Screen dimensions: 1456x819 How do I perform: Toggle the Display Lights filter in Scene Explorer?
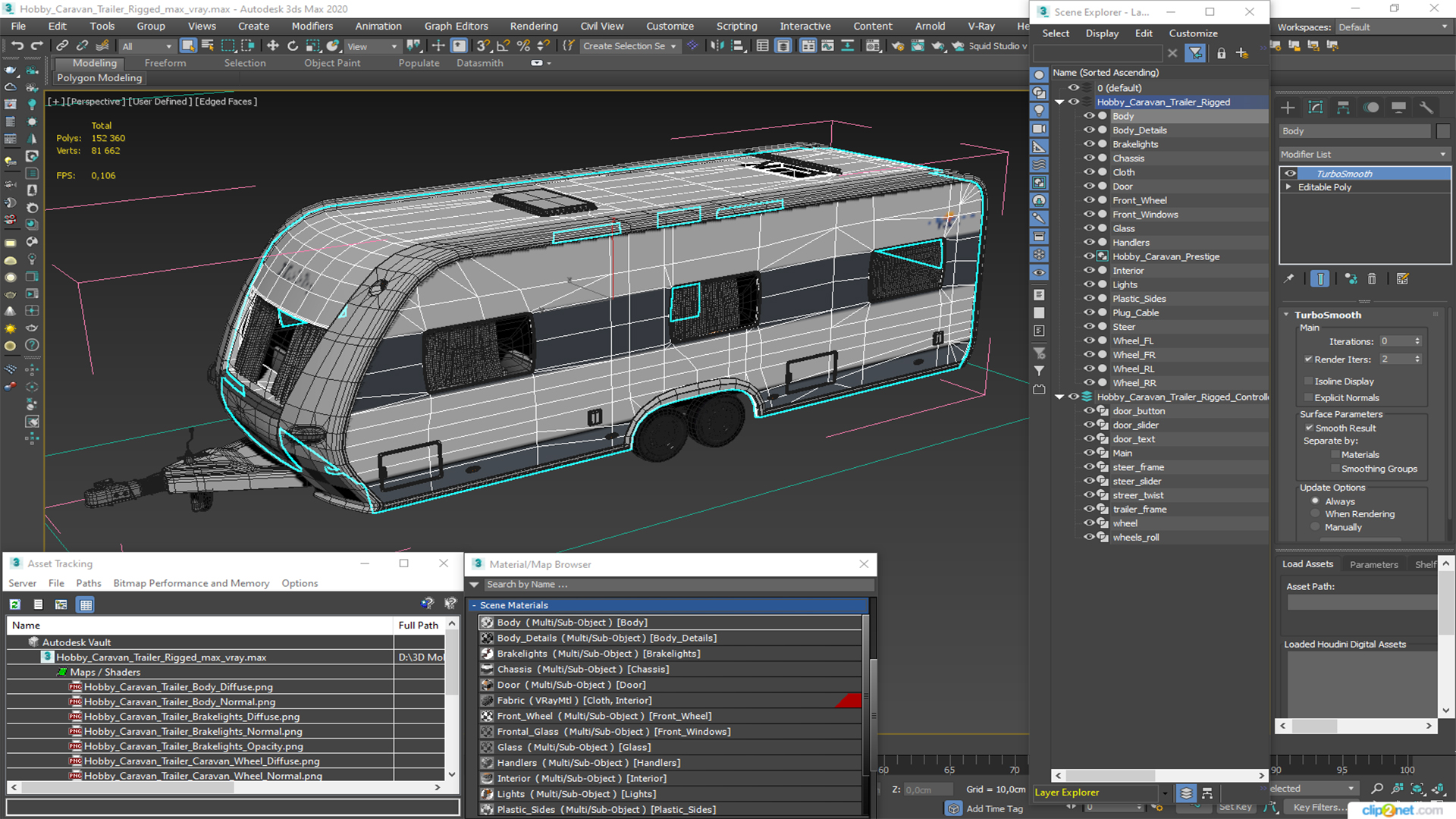pyautogui.click(x=1039, y=111)
